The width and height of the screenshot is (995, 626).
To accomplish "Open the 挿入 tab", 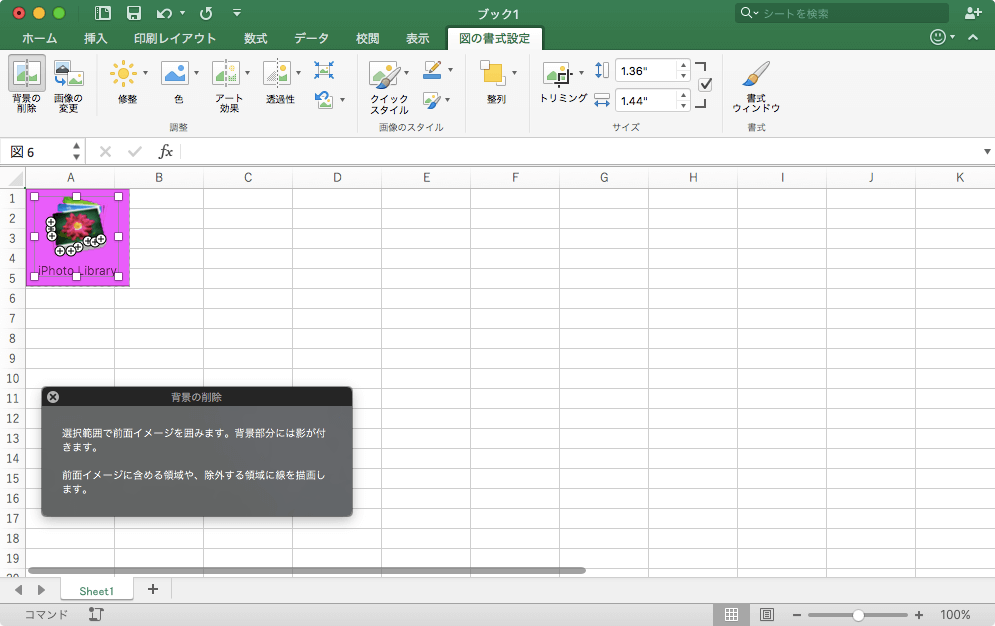I will click(96, 39).
